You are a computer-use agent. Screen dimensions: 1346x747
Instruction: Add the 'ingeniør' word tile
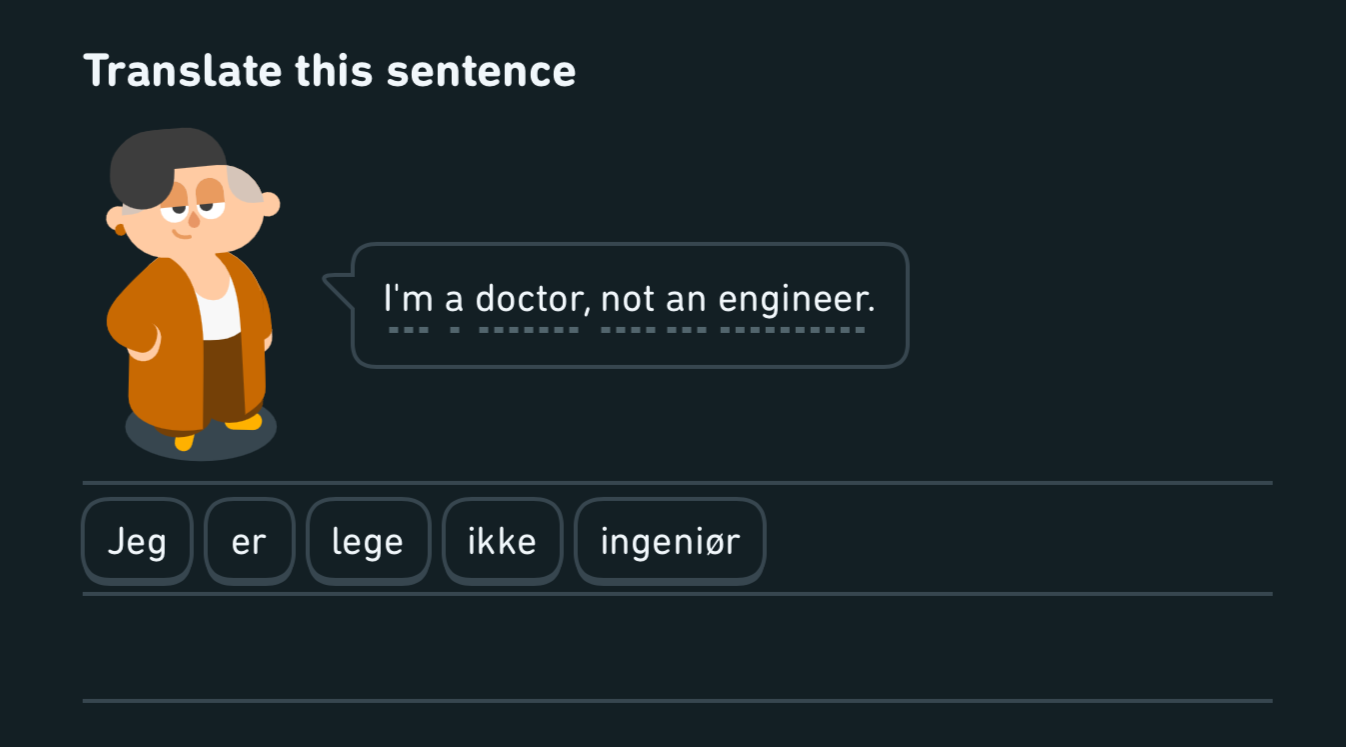point(670,541)
